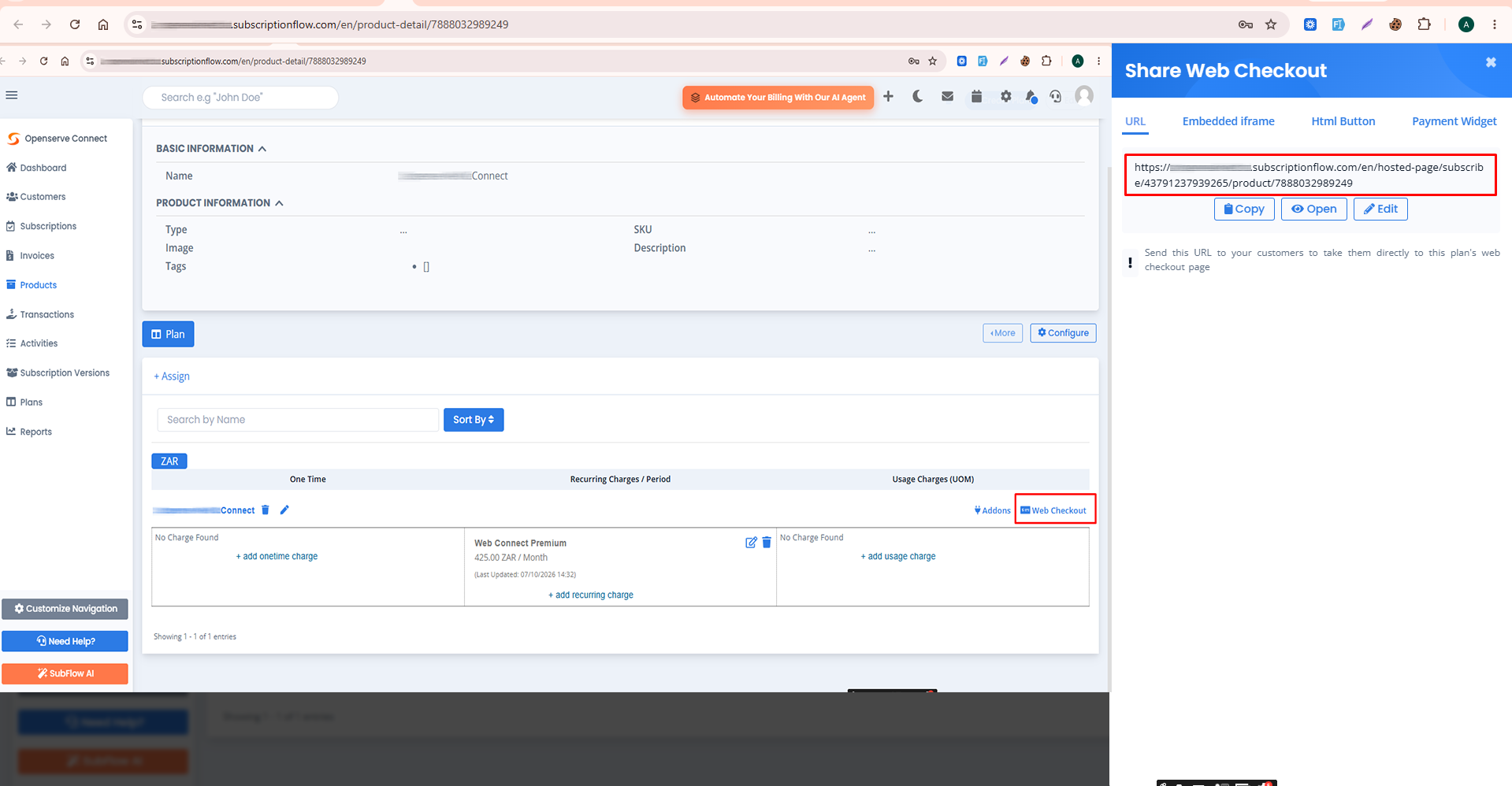Focus the John Doe search field
This screenshot has height=786, width=1512.
tap(240, 98)
